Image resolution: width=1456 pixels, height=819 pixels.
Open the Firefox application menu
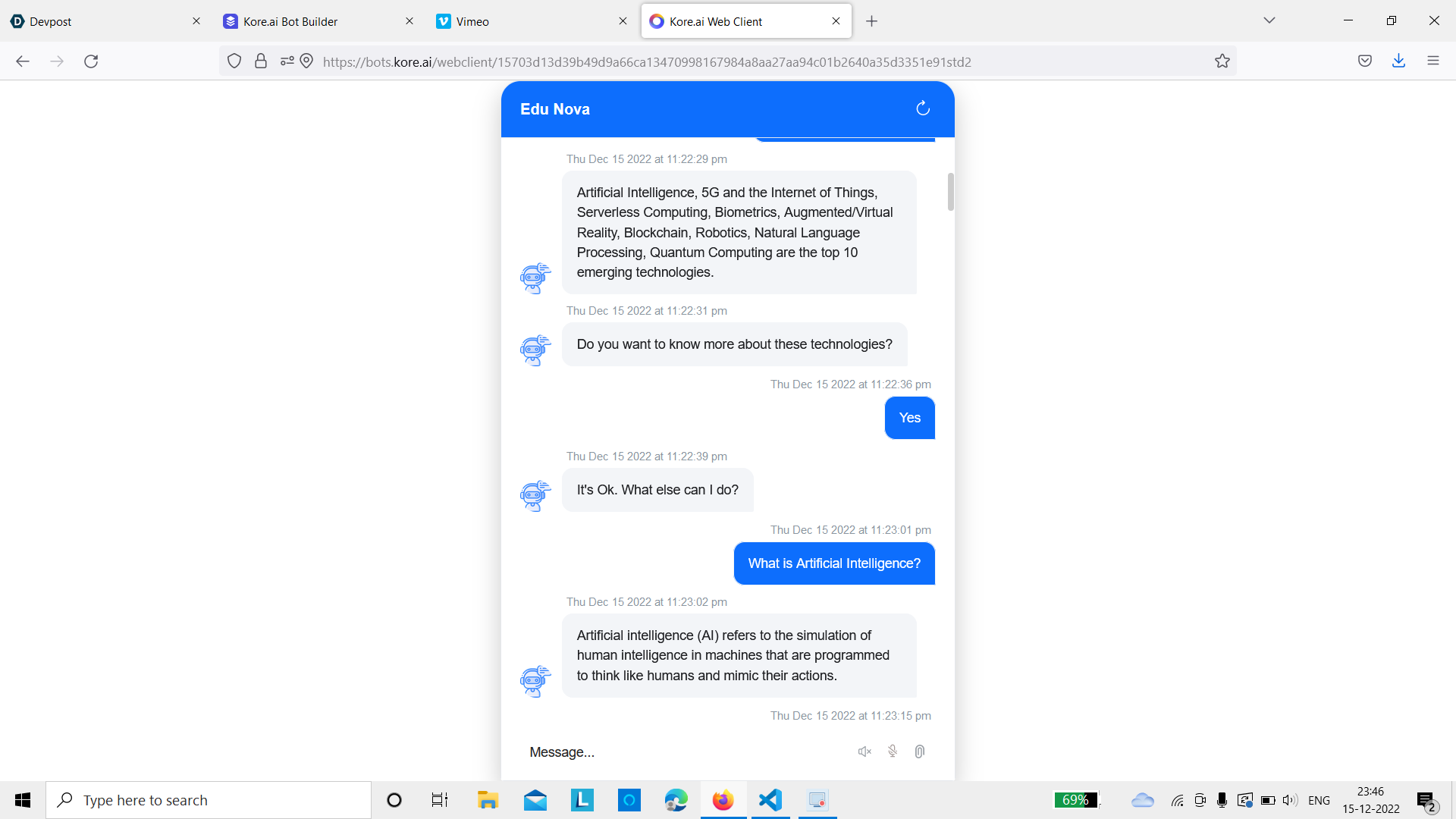pos(1432,61)
